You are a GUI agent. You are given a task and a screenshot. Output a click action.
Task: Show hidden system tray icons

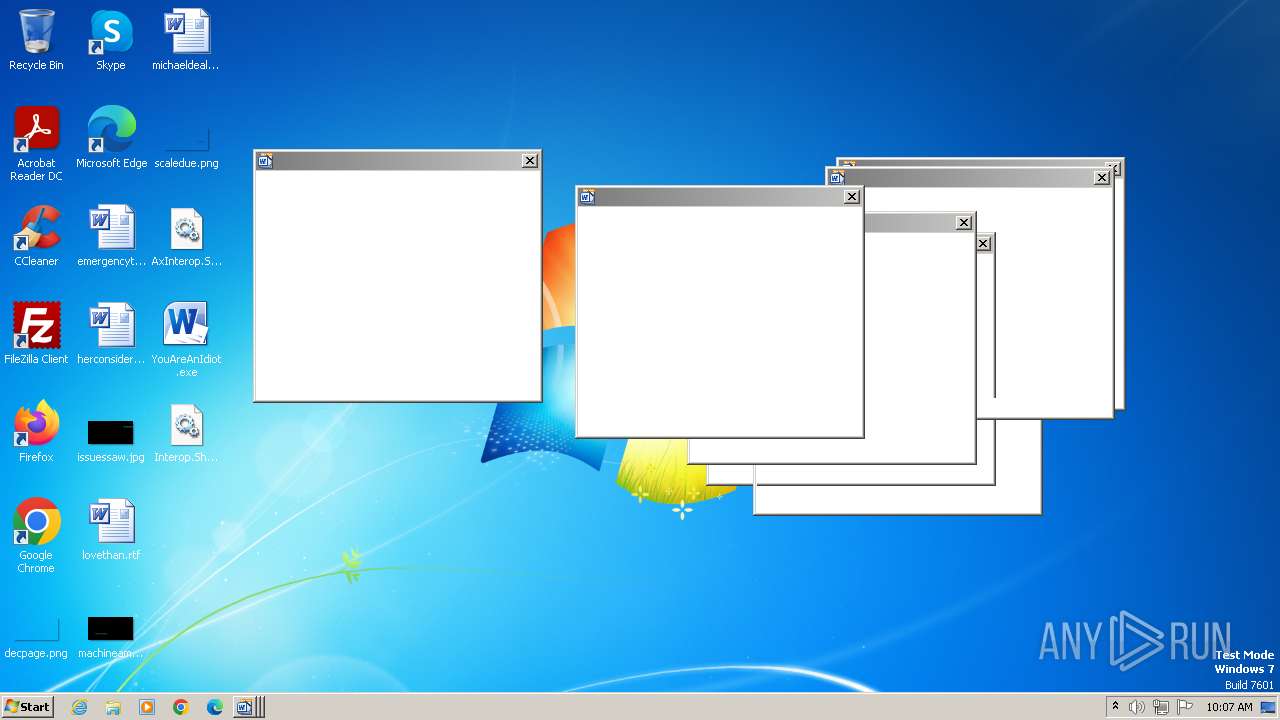1115,707
